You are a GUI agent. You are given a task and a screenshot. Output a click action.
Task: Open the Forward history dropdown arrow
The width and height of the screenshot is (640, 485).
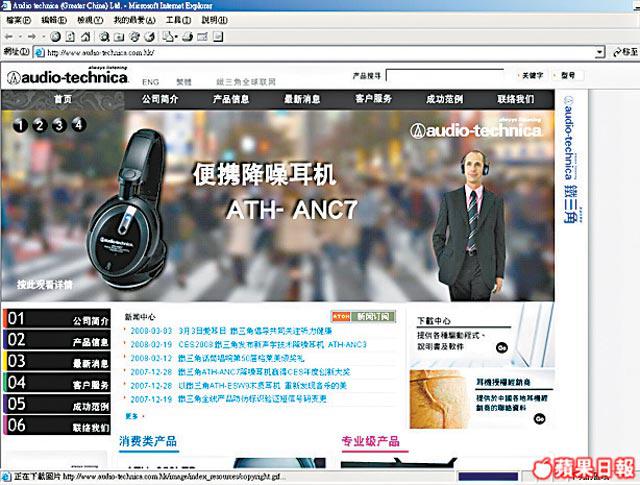(43, 37)
